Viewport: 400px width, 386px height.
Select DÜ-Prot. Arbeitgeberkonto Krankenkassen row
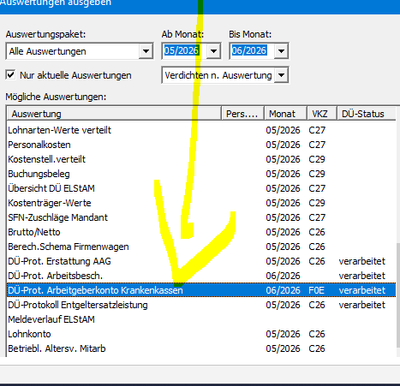click(x=201, y=290)
